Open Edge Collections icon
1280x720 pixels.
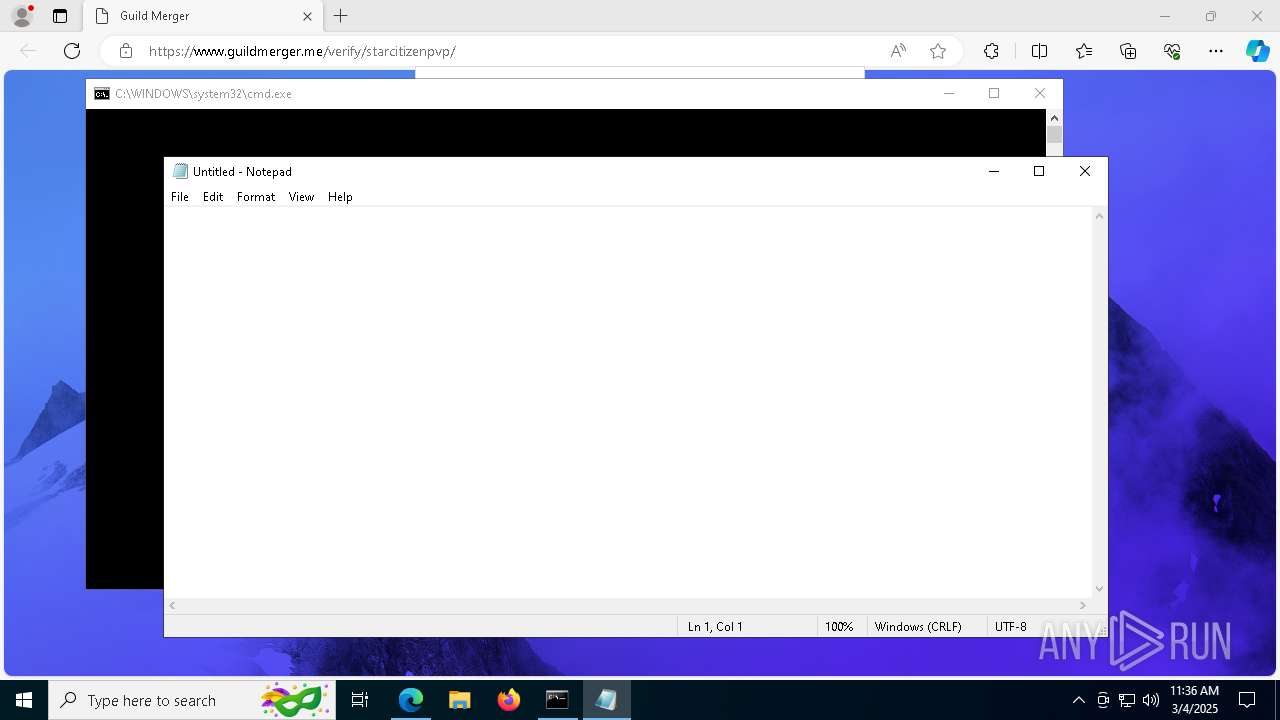coord(1128,51)
